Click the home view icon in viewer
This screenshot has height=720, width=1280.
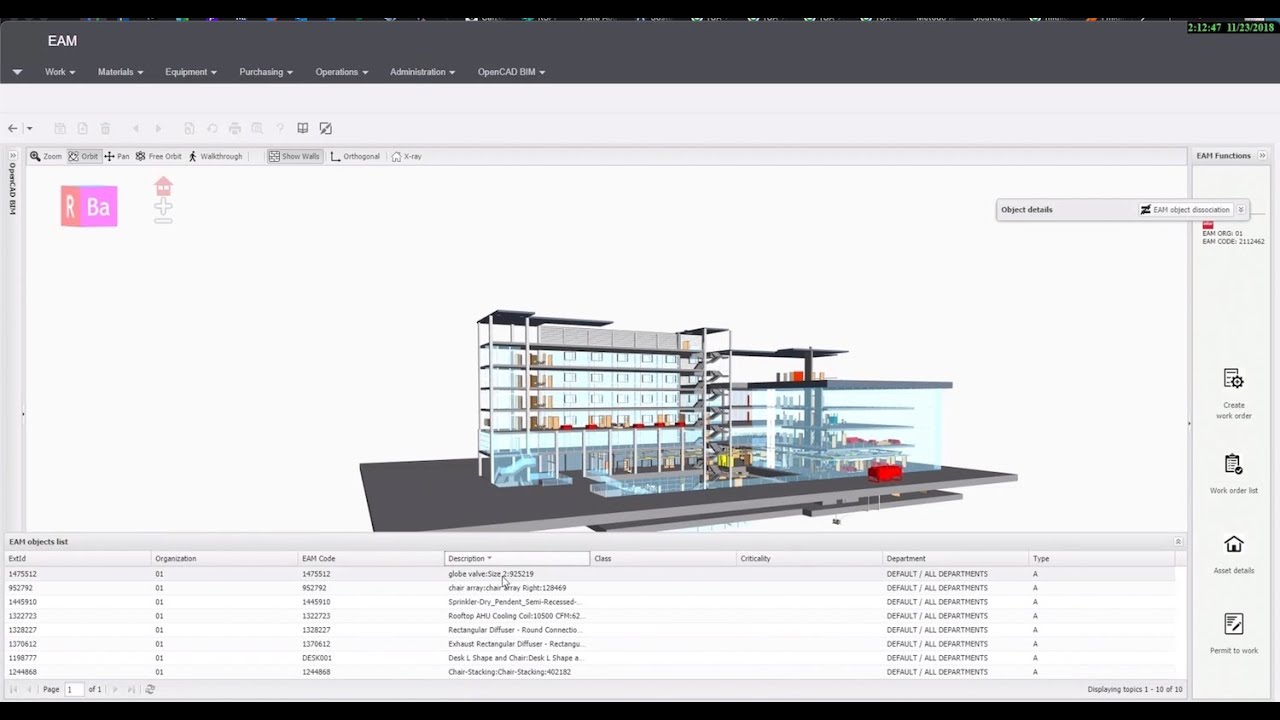[x=163, y=187]
